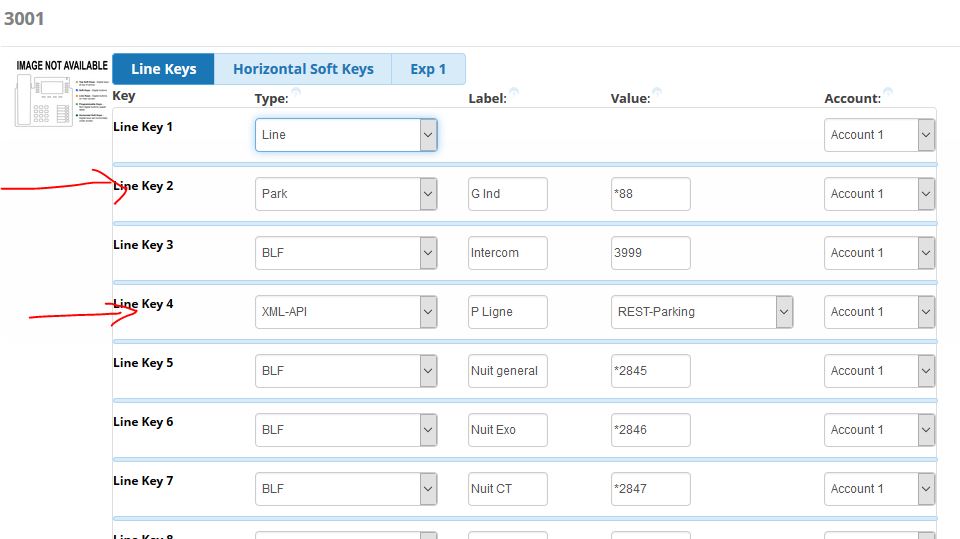Click the *2847 value field
The height and width of the screenshot is (539, 960).
coord(650,489)
